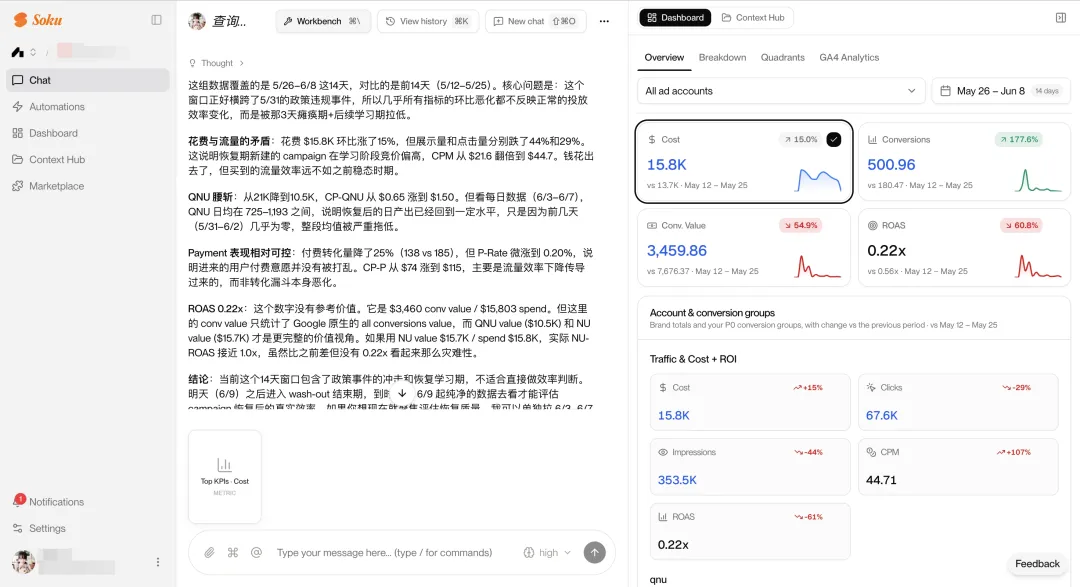Open Automations in the left sidebar
This screenshot has height=587, width=1080.
click(87, 107)
